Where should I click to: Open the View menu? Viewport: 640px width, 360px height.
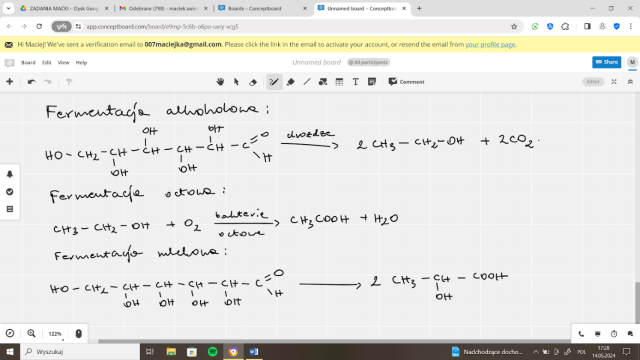pos(63,62)
